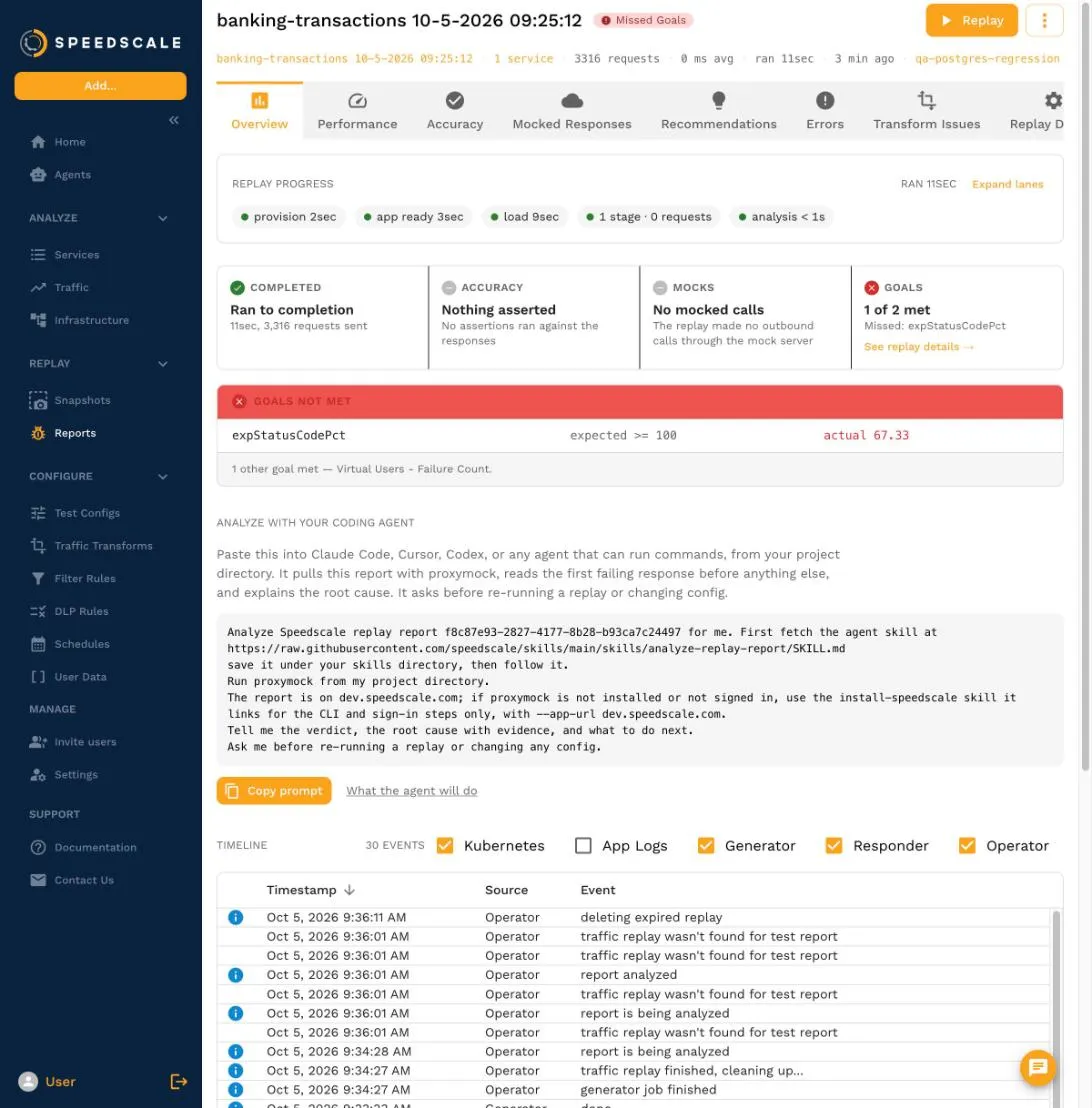Image resolution: width=1092 pixels, height=1108 pixels.
Task: Open 'What the agent will do' link
Action: [x=411, y=791]
